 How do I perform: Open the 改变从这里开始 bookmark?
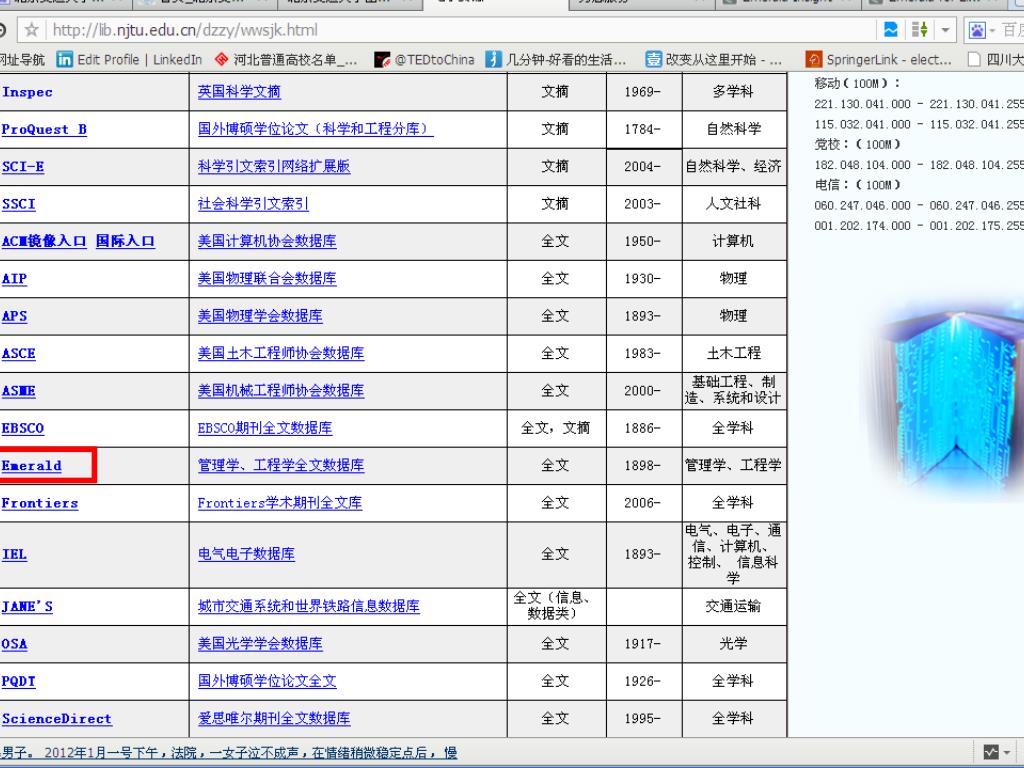714,59
